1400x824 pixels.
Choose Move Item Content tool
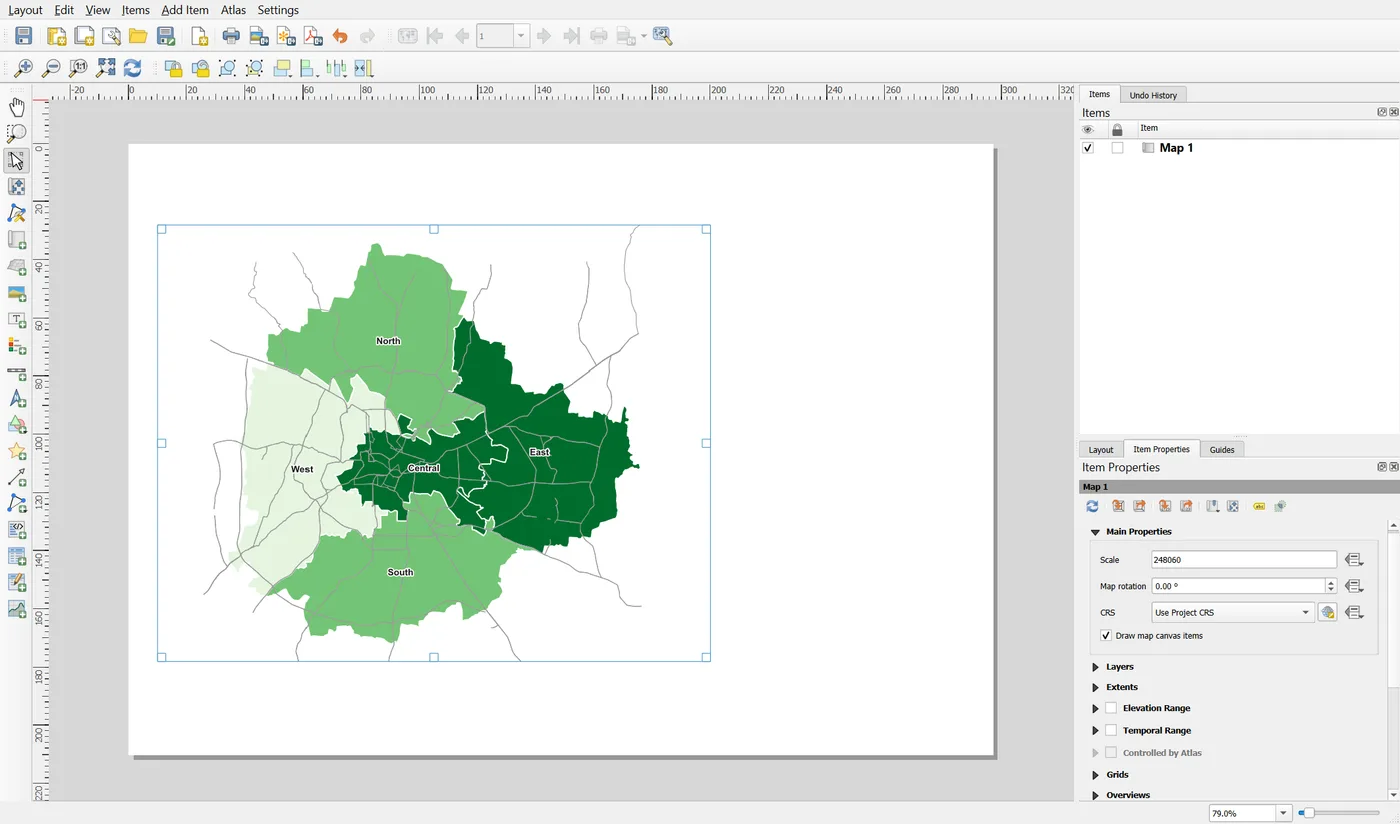(17, 187)
